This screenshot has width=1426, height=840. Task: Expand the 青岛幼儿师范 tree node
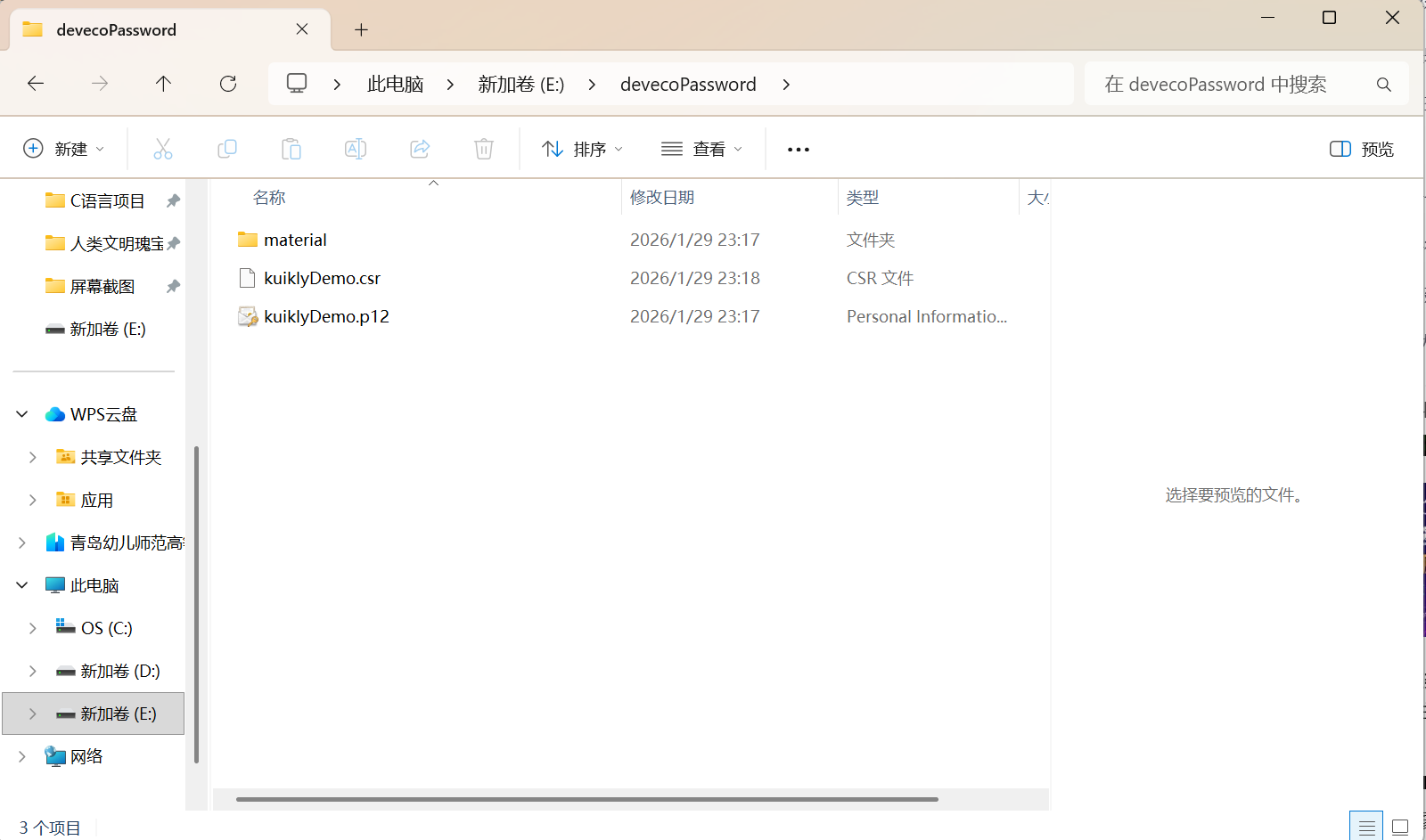tap(22, 542)
